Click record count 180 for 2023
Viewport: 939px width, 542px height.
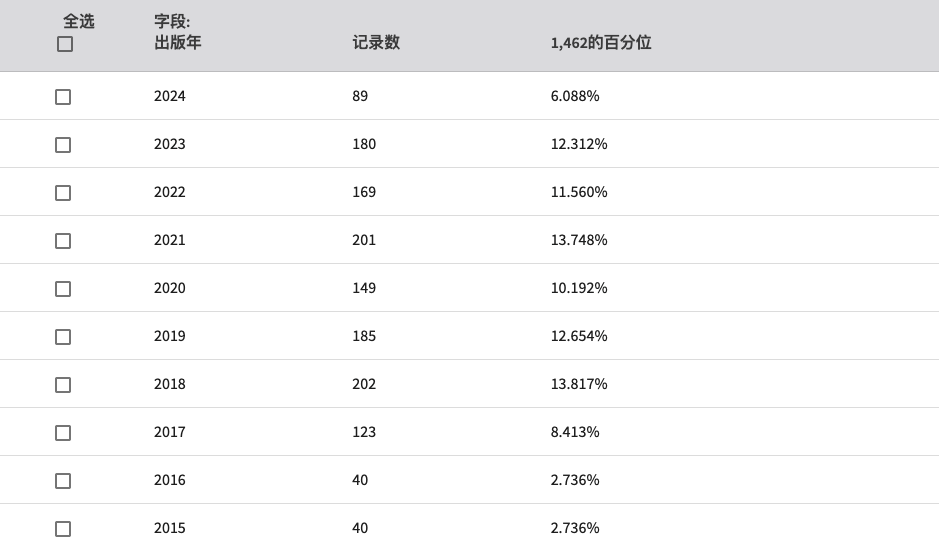pyautogui.click(x=364, y=144)
